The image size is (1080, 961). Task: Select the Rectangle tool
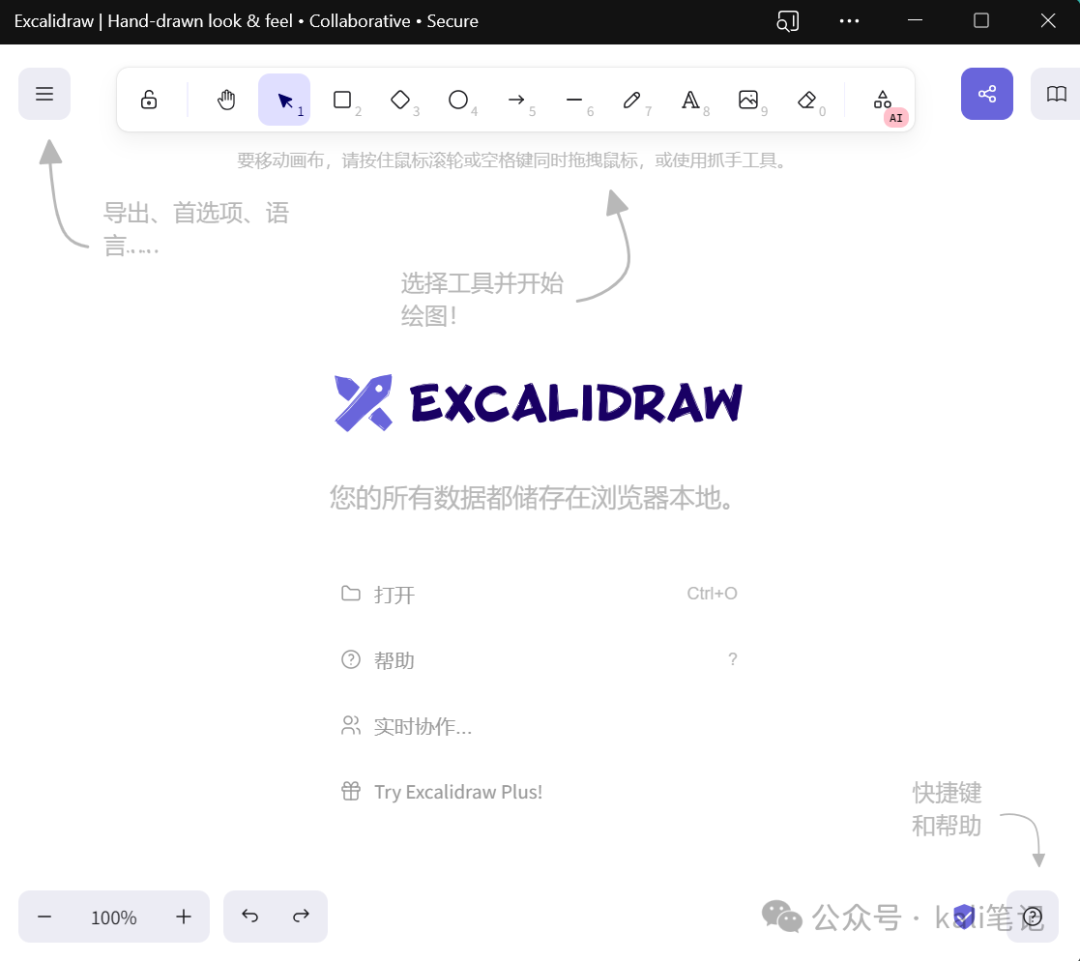(x=342, y=100)
